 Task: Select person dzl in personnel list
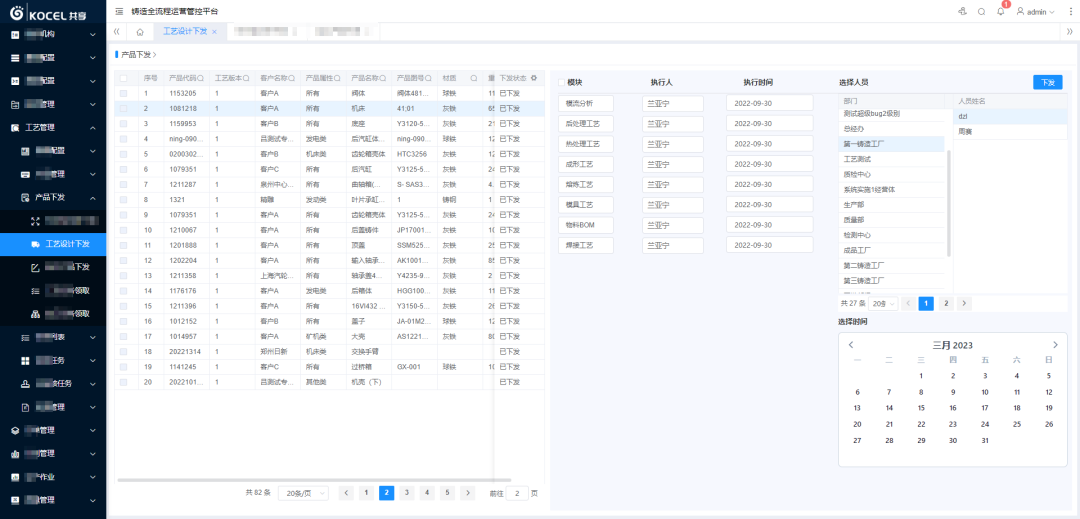(1010, 116)
